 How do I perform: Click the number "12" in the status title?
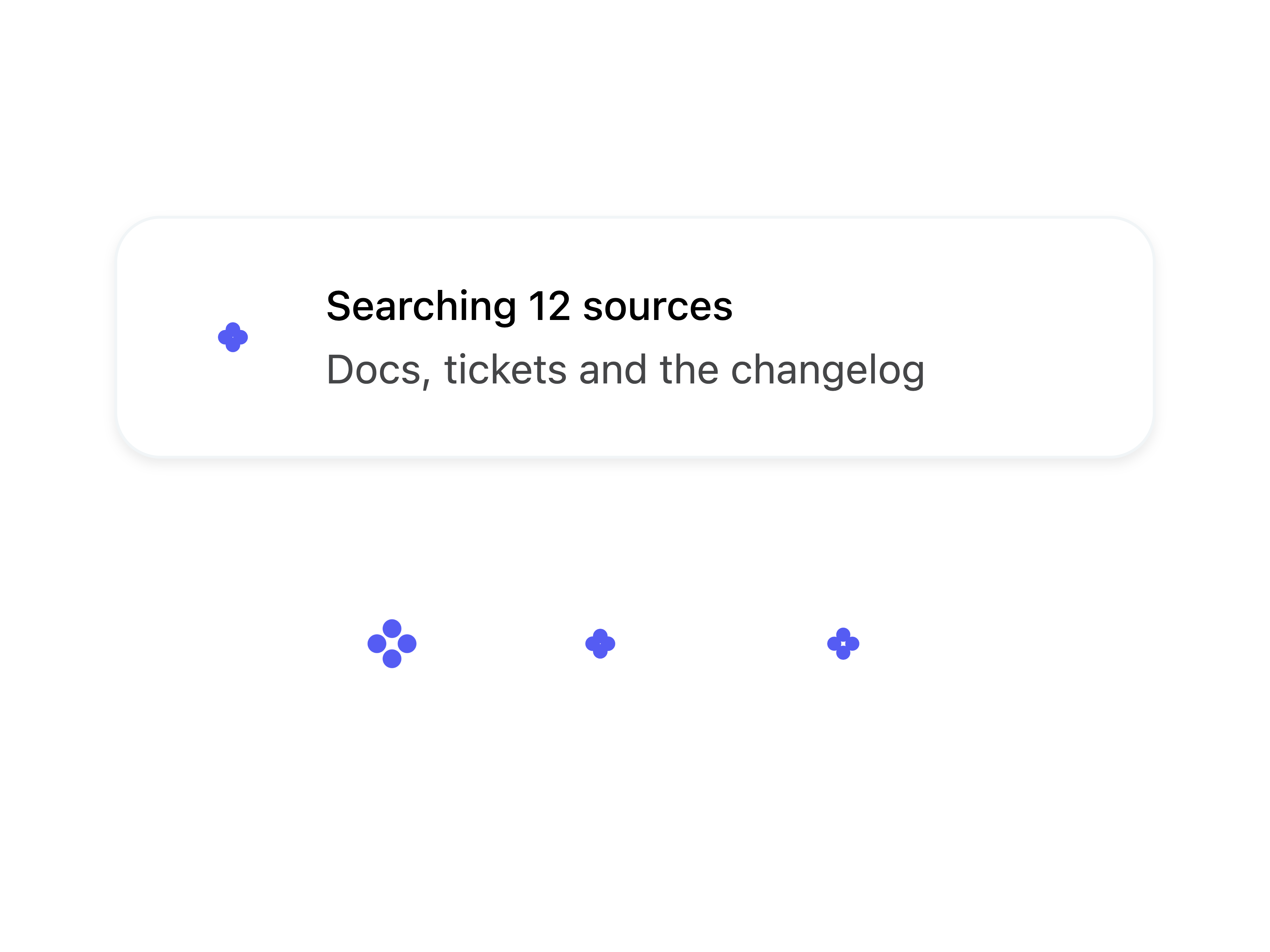tap(549, 306)
